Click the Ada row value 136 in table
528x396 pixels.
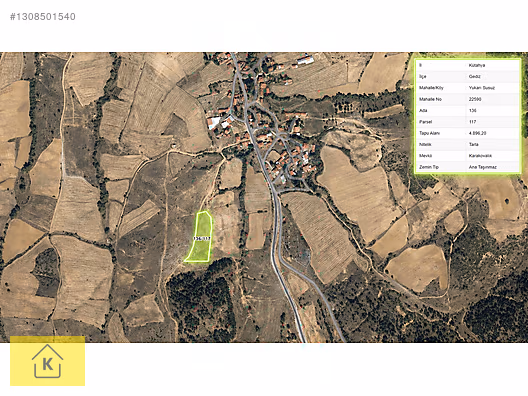tap(472, 110)
